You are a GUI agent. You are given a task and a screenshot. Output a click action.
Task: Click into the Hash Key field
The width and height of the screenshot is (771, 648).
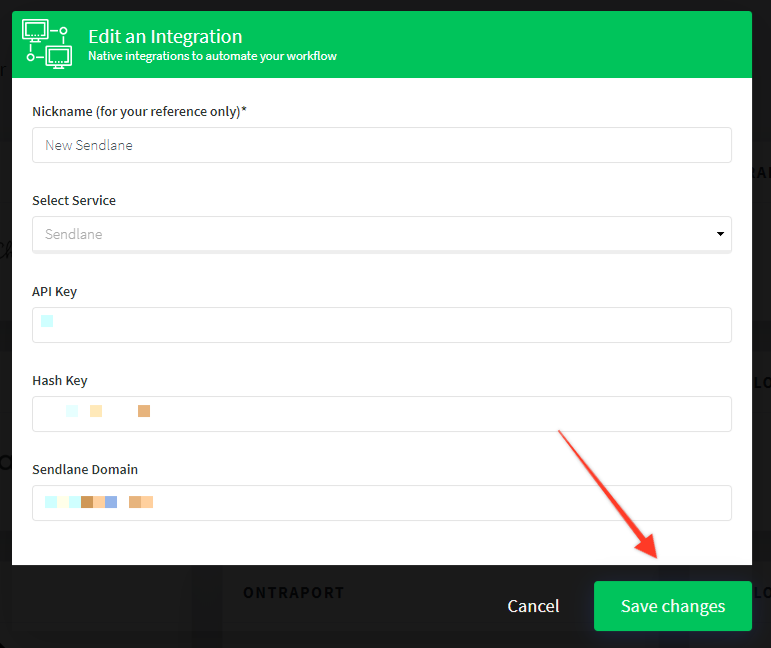tap(382, 414)
